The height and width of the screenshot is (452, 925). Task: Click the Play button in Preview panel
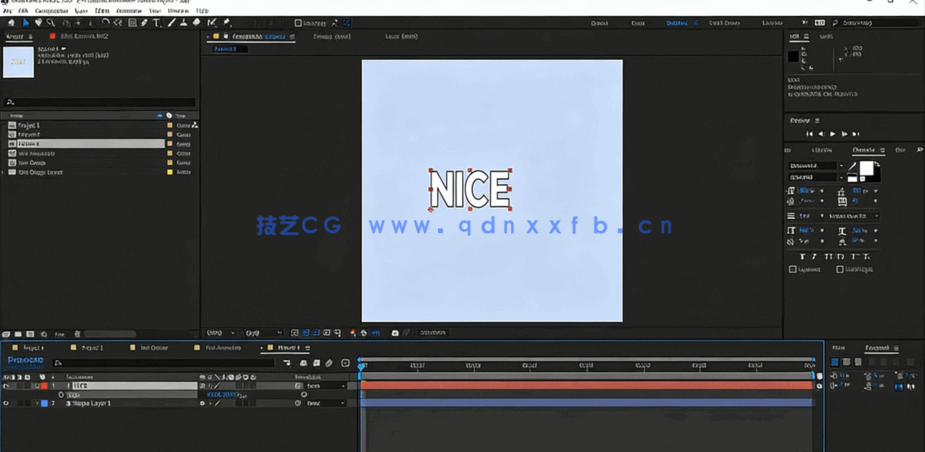pos(833,134)
